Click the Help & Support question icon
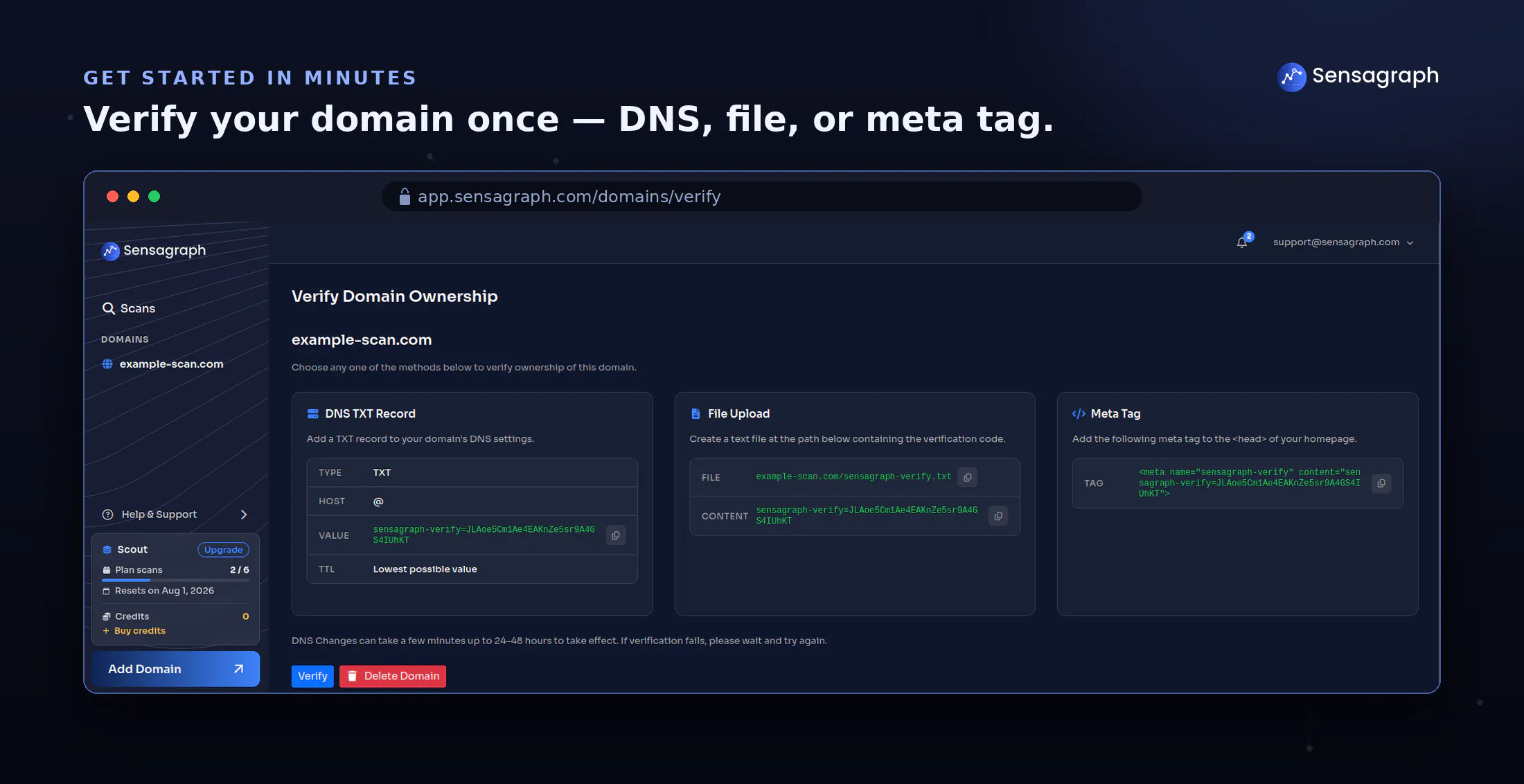1524x784 pixels. (107, 515)
